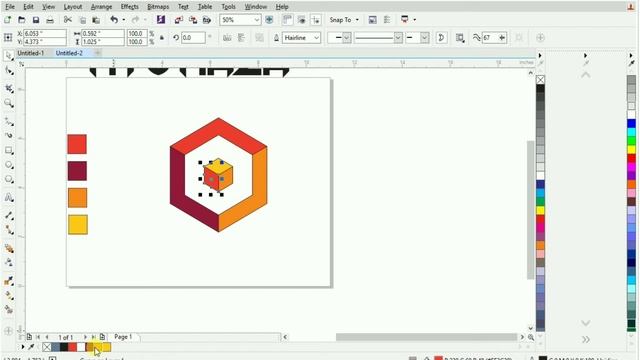Toggle Show rulers button
The height and width of the screenshot is (360, 640).
click(x=287, y=20)
